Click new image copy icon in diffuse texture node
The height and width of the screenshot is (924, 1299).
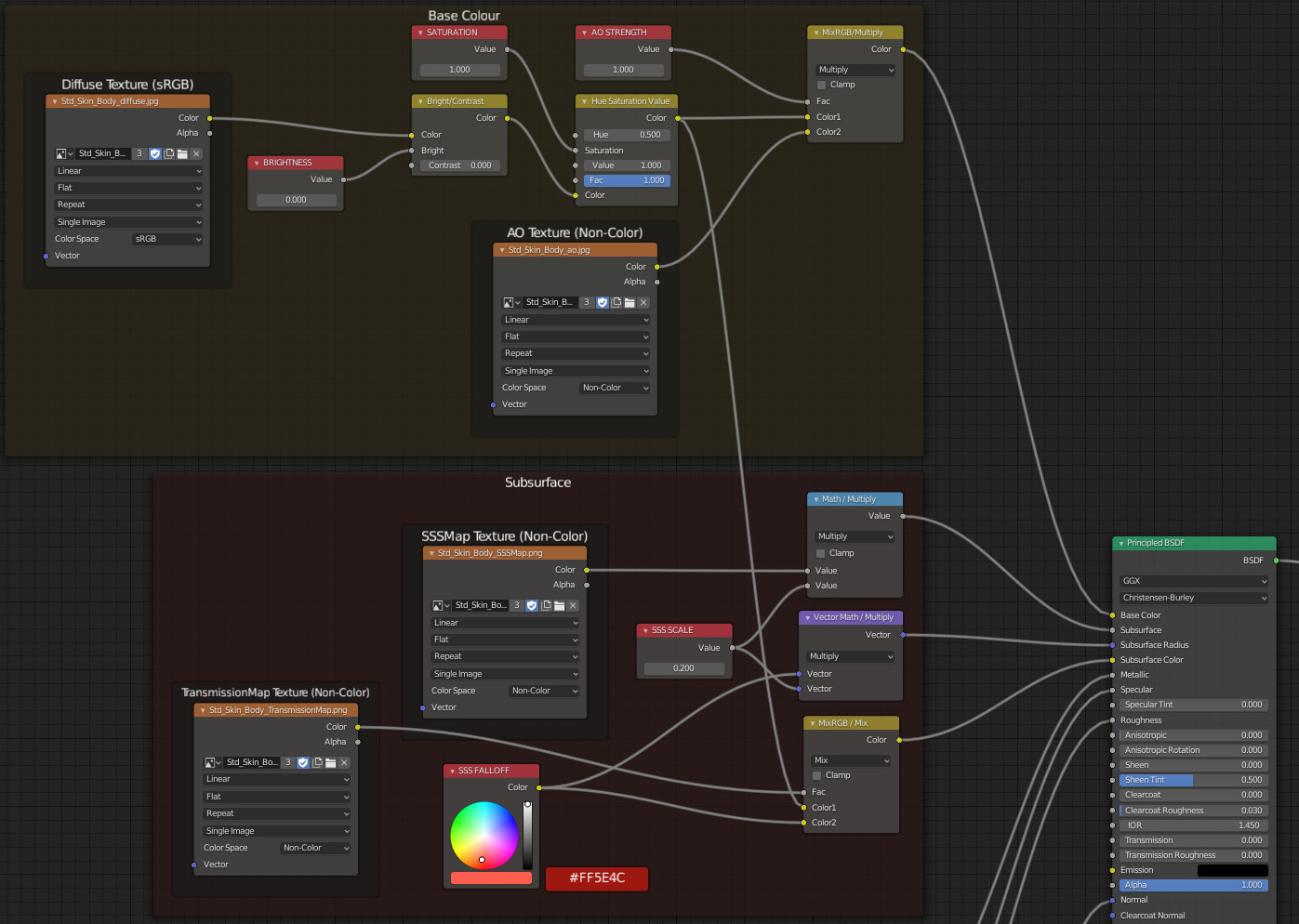[169, 153]
